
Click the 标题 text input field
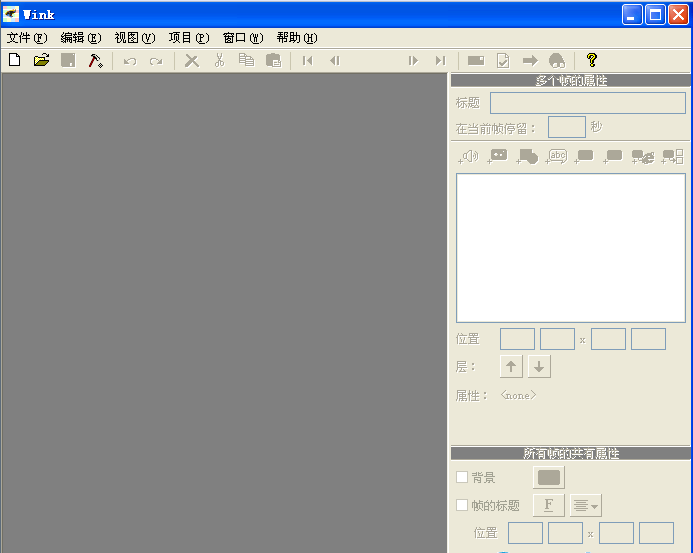point(587,103)
